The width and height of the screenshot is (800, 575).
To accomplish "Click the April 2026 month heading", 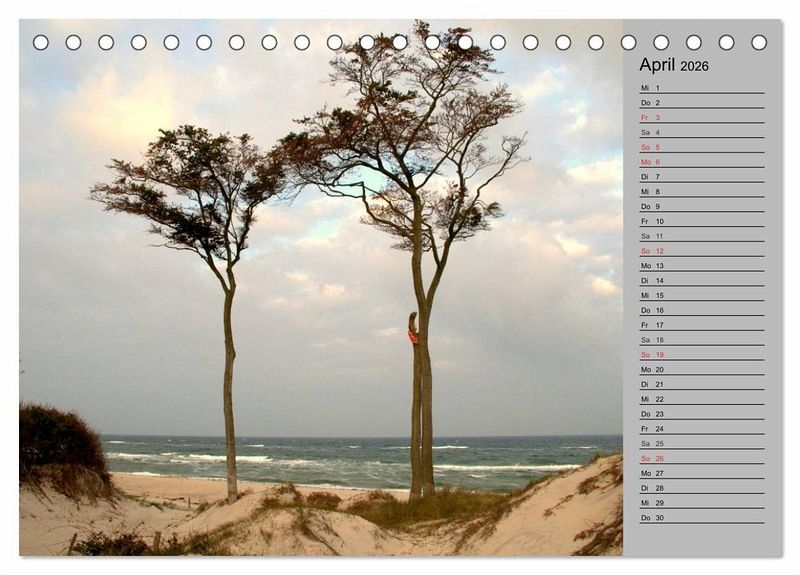I will pos(674,65).
